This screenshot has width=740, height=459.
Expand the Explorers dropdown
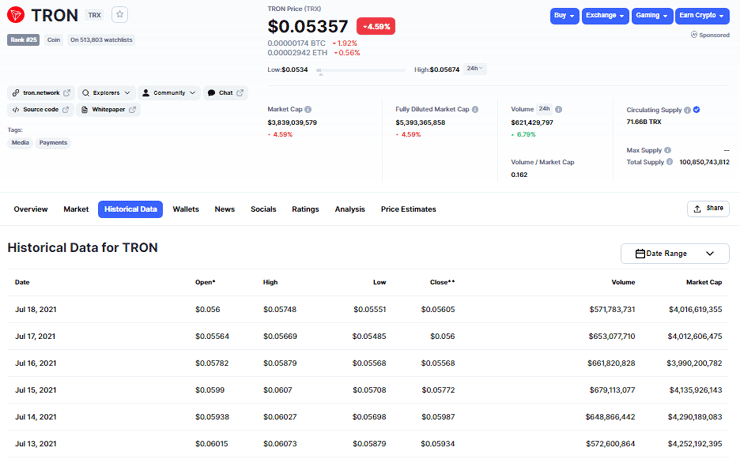[x=106, y=93]
